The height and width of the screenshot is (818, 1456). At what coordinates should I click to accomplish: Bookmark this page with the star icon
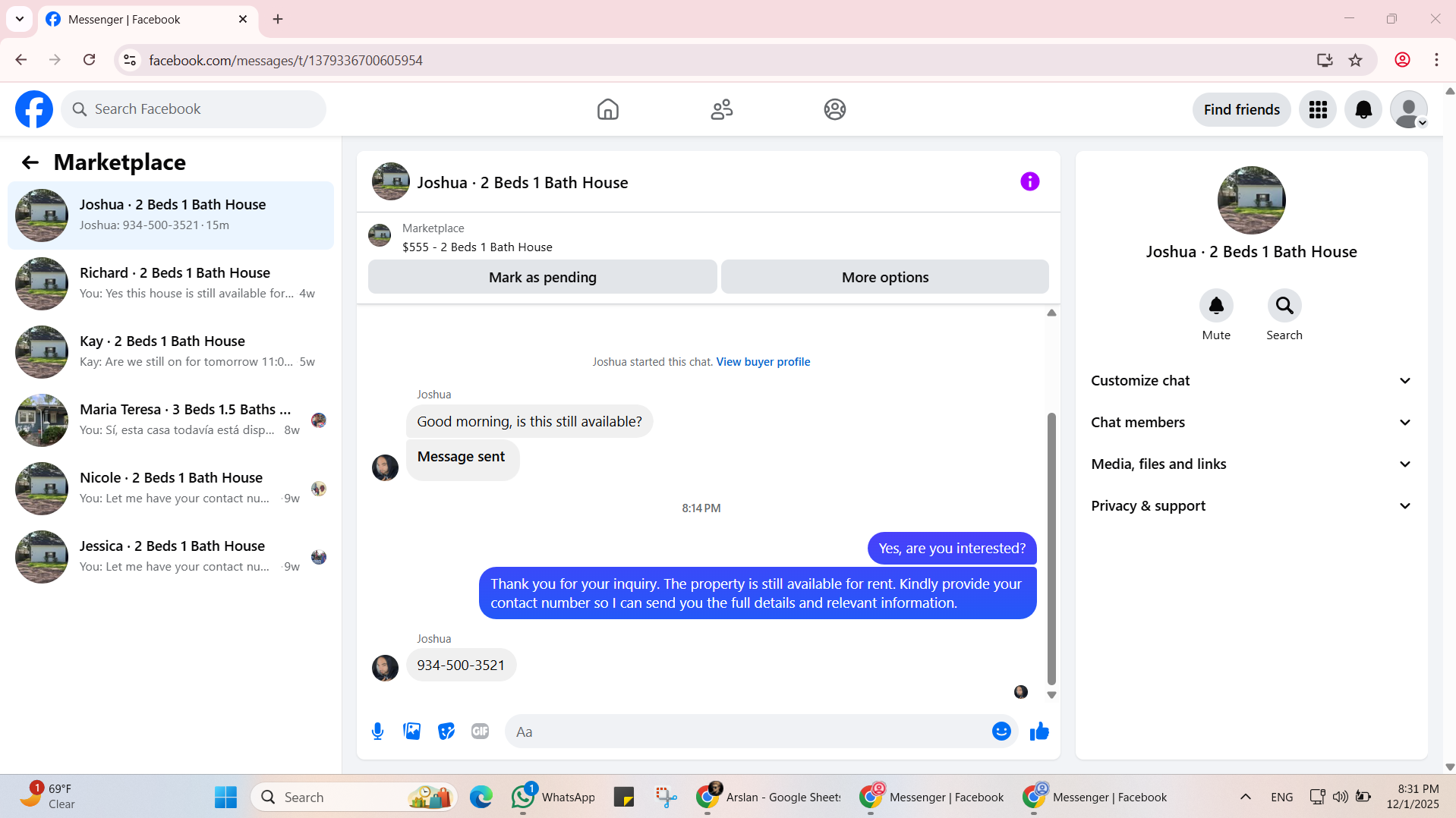click(x=1356, y=60)
